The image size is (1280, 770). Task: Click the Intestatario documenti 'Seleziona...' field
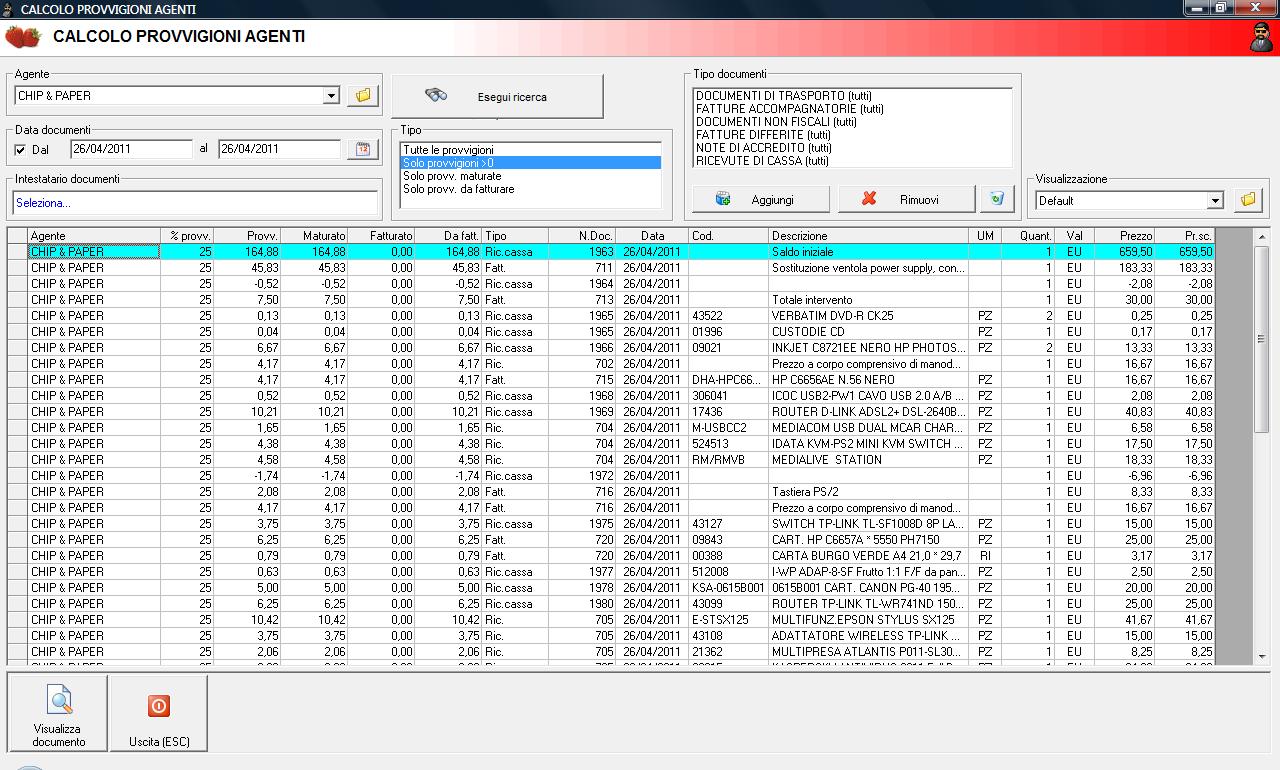click(195, 203)
